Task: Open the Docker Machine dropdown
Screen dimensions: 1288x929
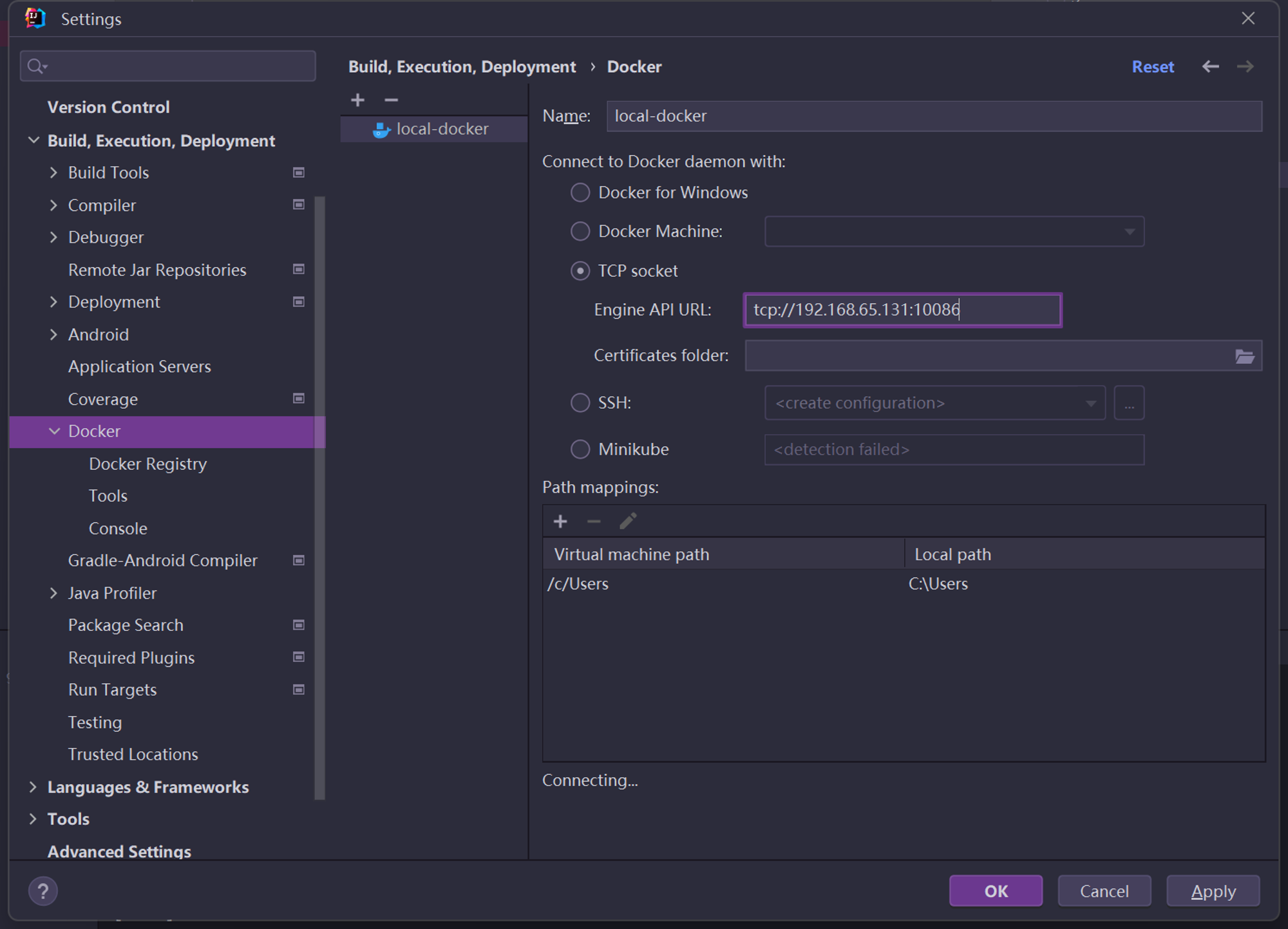Action: coord(954,231)
